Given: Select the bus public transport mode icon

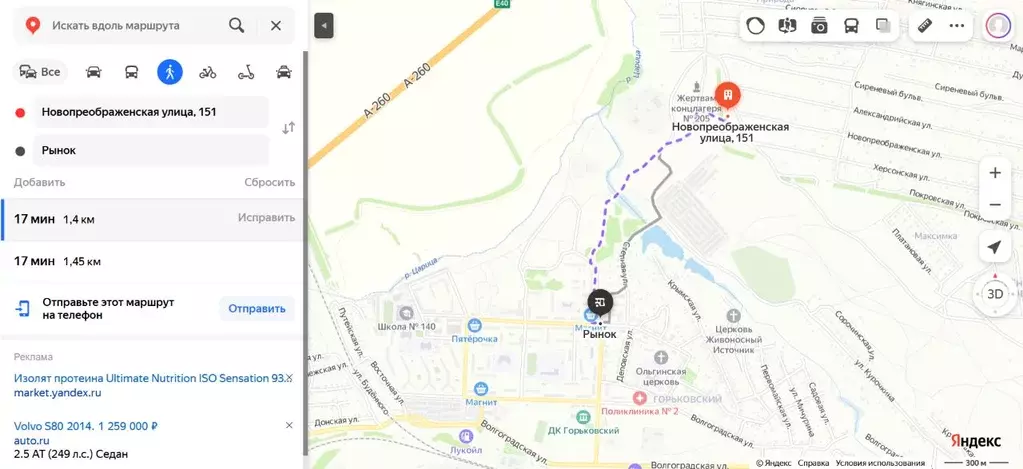Looking at the screenshot, I should point(132,72).
